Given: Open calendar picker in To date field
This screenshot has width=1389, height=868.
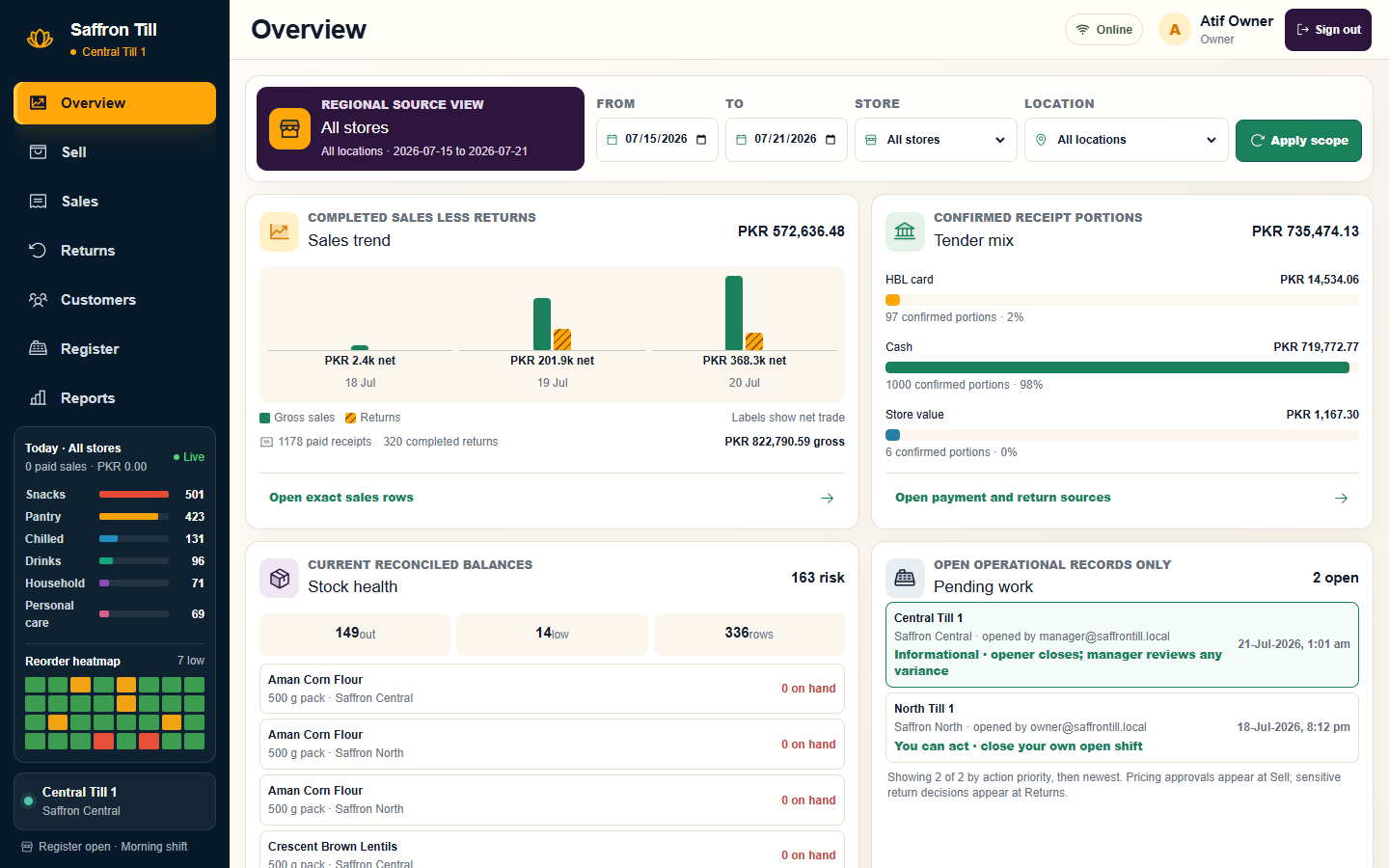Looking at the screenshot, I should [x=831, y=140].
